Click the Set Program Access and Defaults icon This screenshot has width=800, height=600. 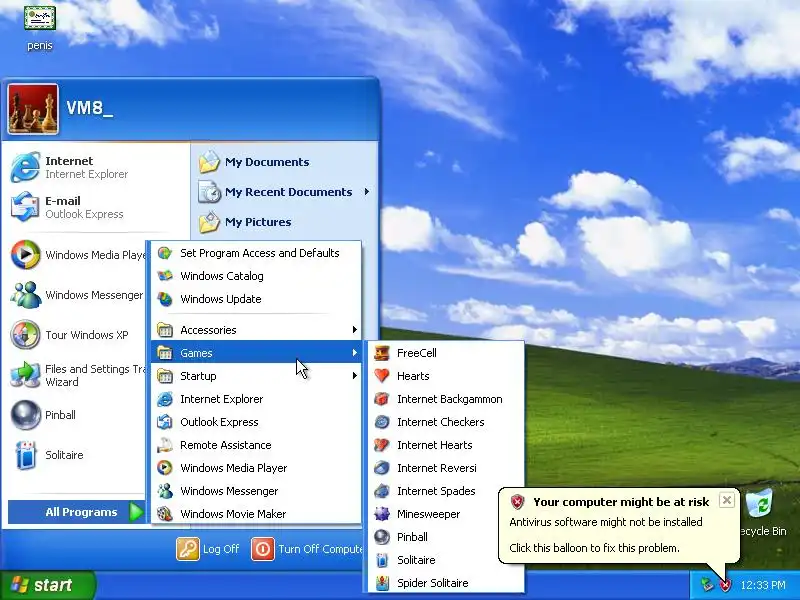(165, 253)
